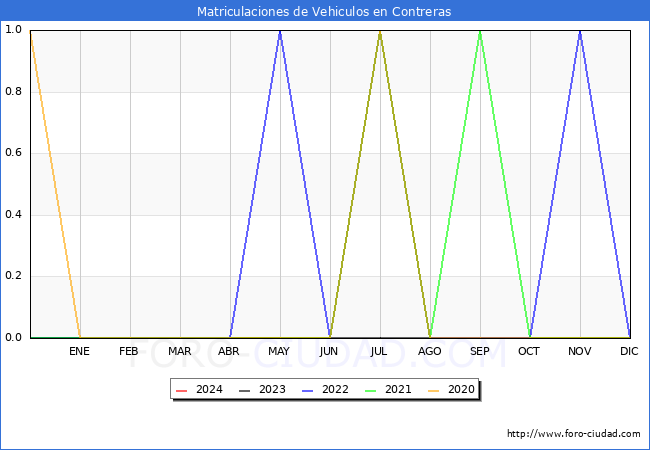The image size is (650, 450).
Task: Click the JUN month axis label
Action: click(329, 351)
